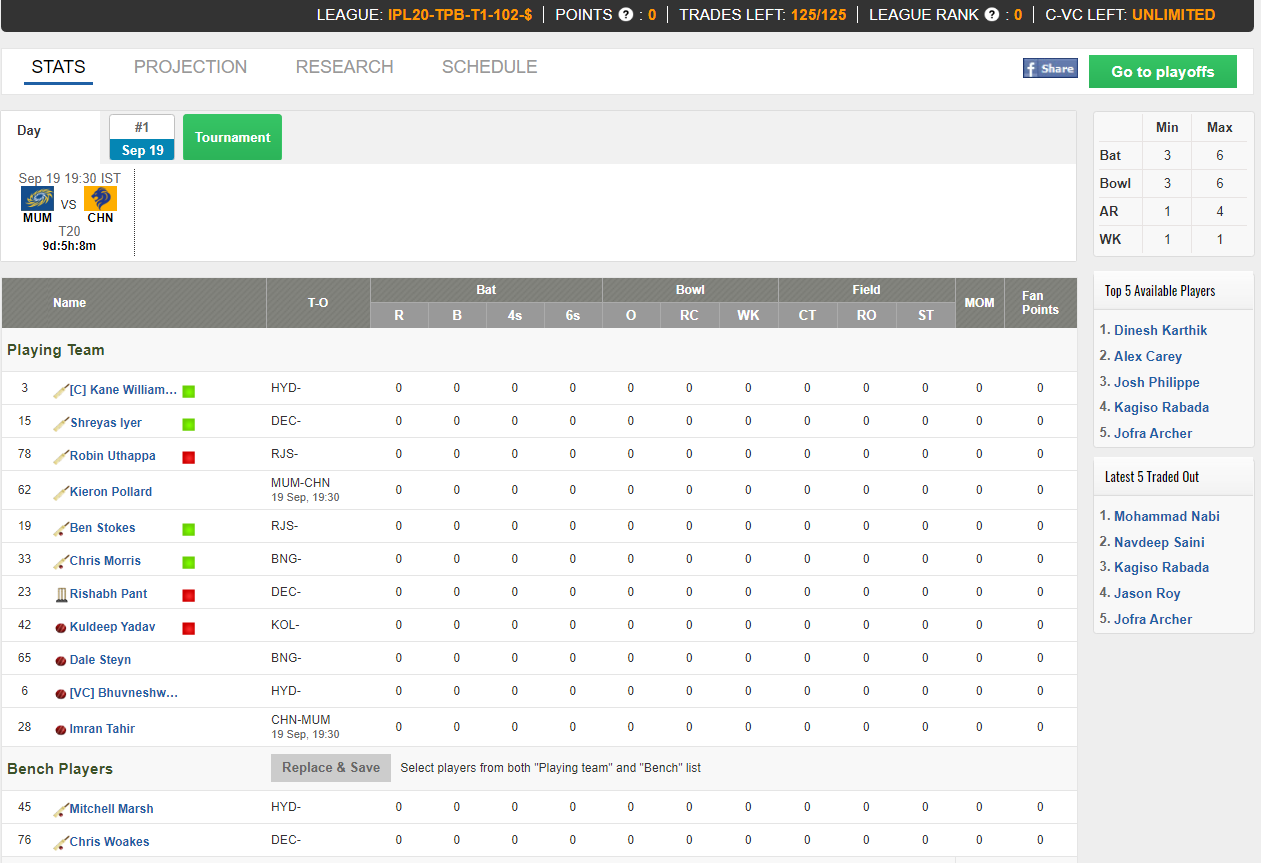This screenshot has width=1261, height=863.
Task: Click the help icon next to LEAGUE RANK
Action: (x=992, y=15)
